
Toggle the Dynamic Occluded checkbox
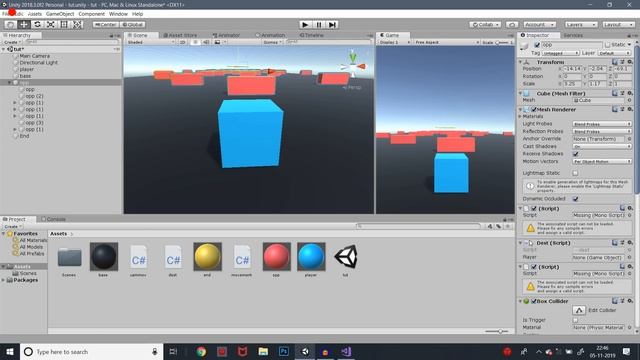tap(575, 199)
